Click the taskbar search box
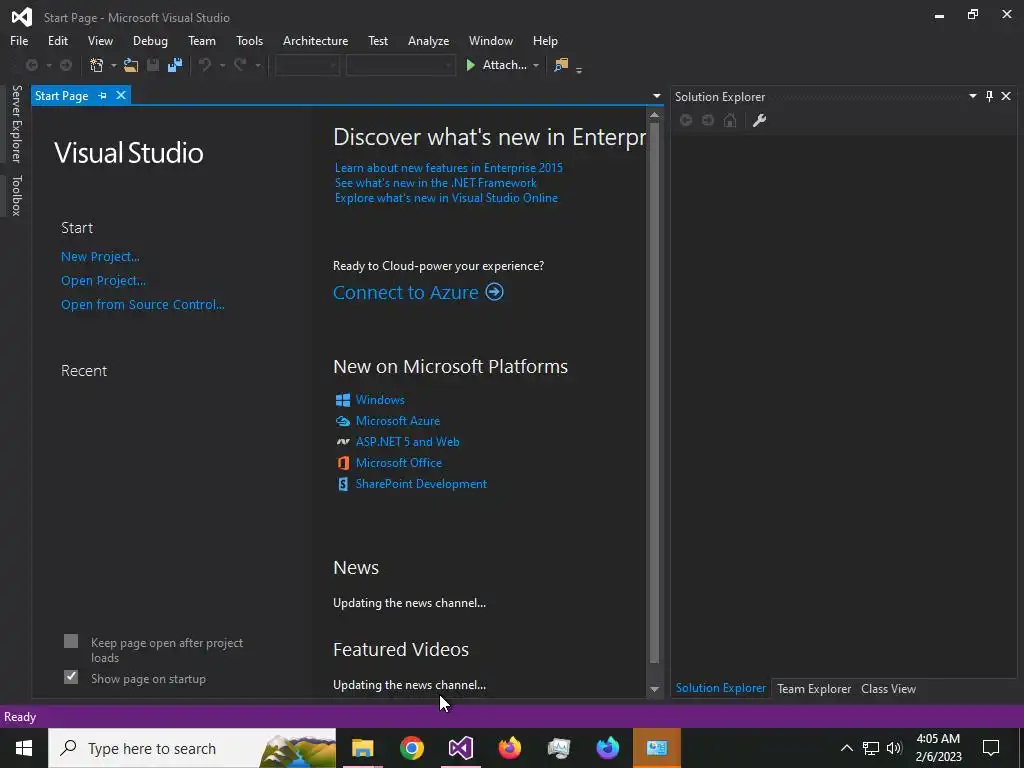The height and width of the screenshot is (768, 1024). coord(192,748)
